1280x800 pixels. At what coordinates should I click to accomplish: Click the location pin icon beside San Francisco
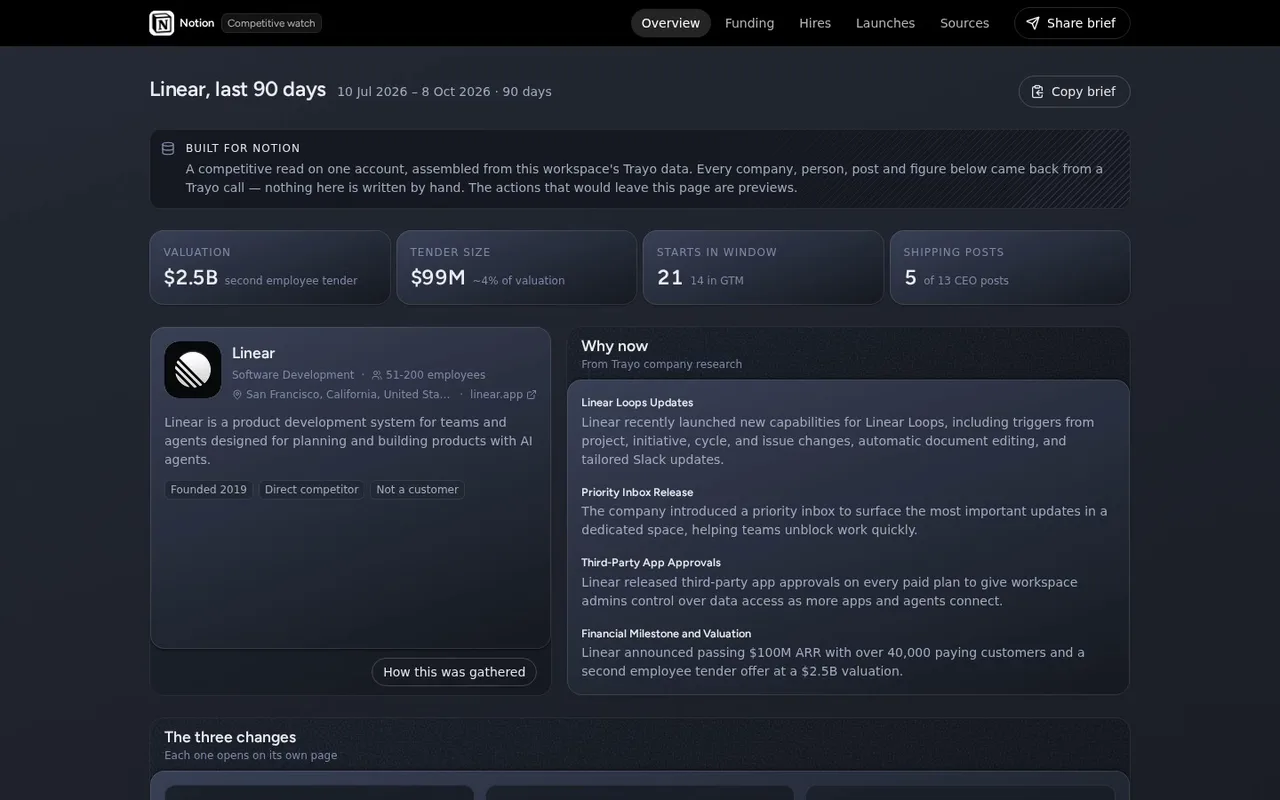click(238, 394)
